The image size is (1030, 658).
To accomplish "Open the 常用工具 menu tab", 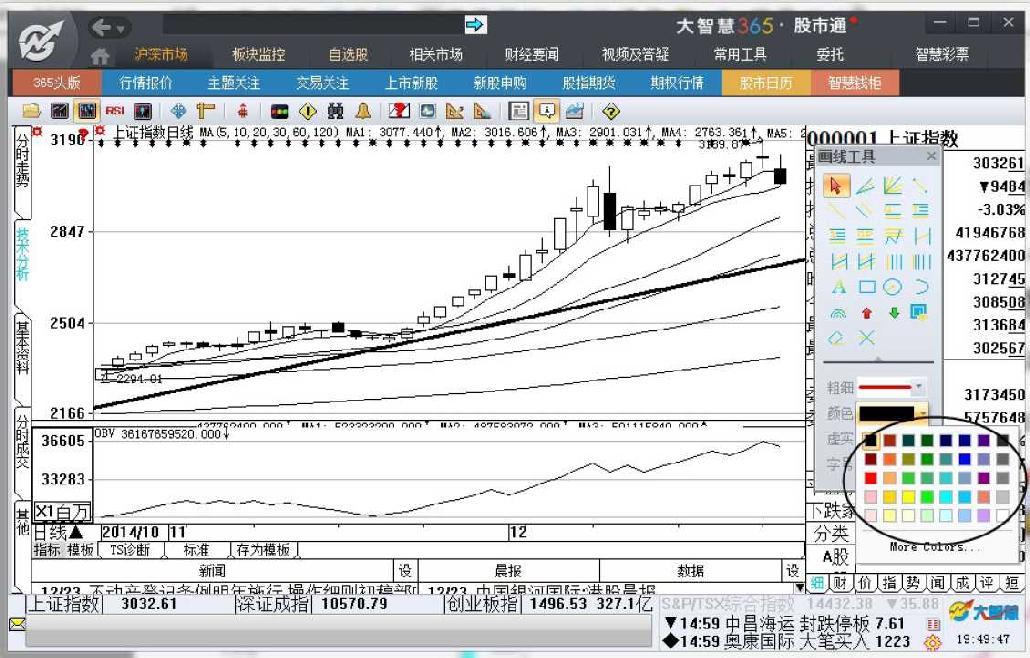I will 740,55.
